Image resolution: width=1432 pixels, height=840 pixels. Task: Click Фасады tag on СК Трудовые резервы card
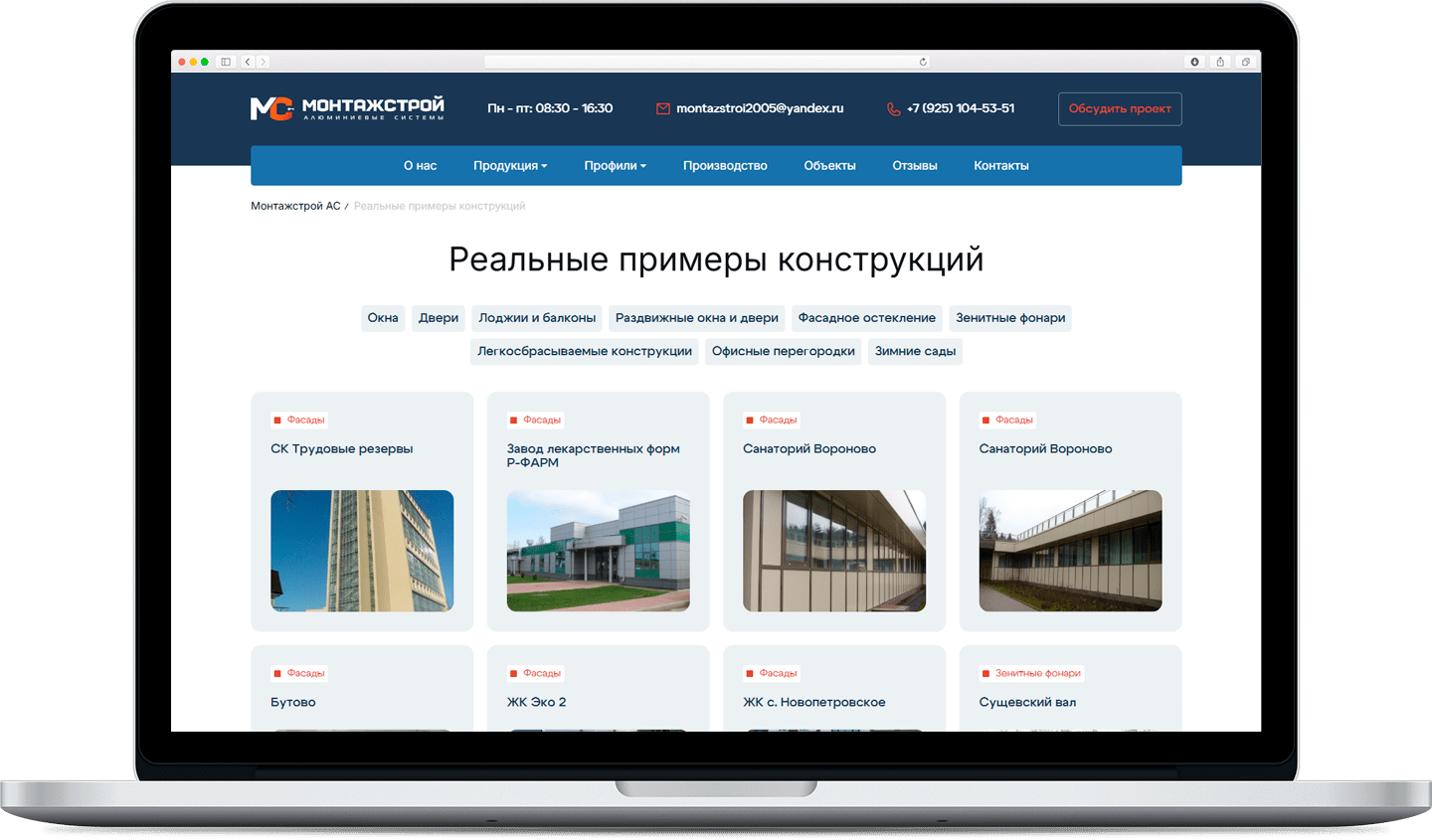click(299, 420)
